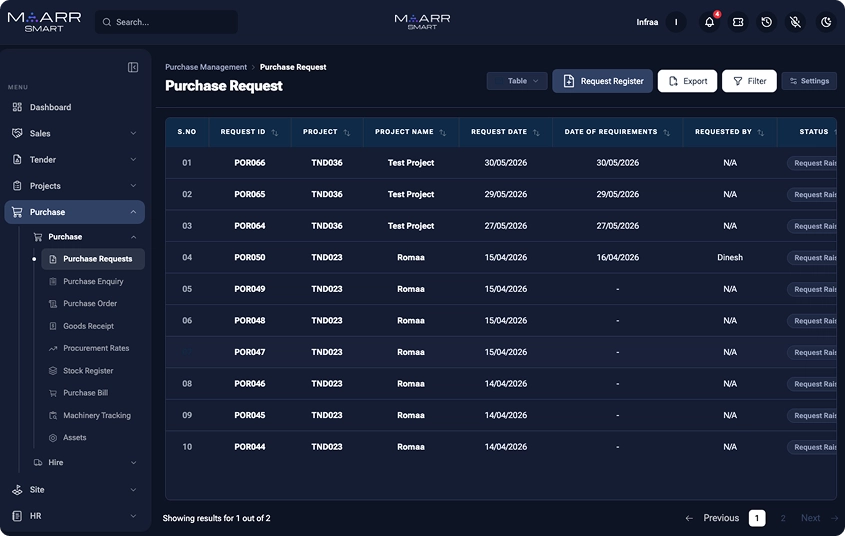
Task: Toggle dark mode moon icon
Action: click(826, 22)
